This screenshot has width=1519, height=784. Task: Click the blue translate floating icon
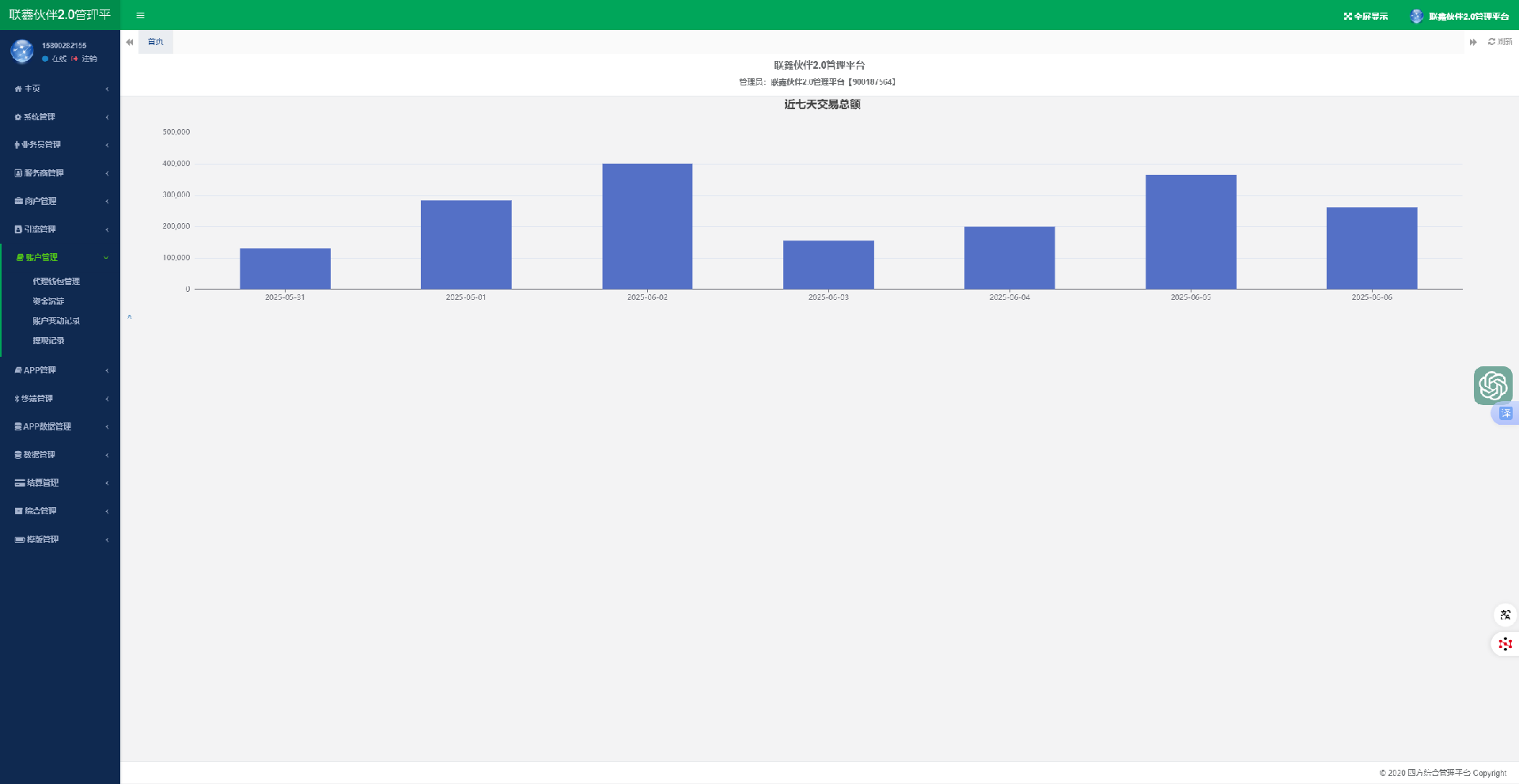click(x=1505, y=413)
